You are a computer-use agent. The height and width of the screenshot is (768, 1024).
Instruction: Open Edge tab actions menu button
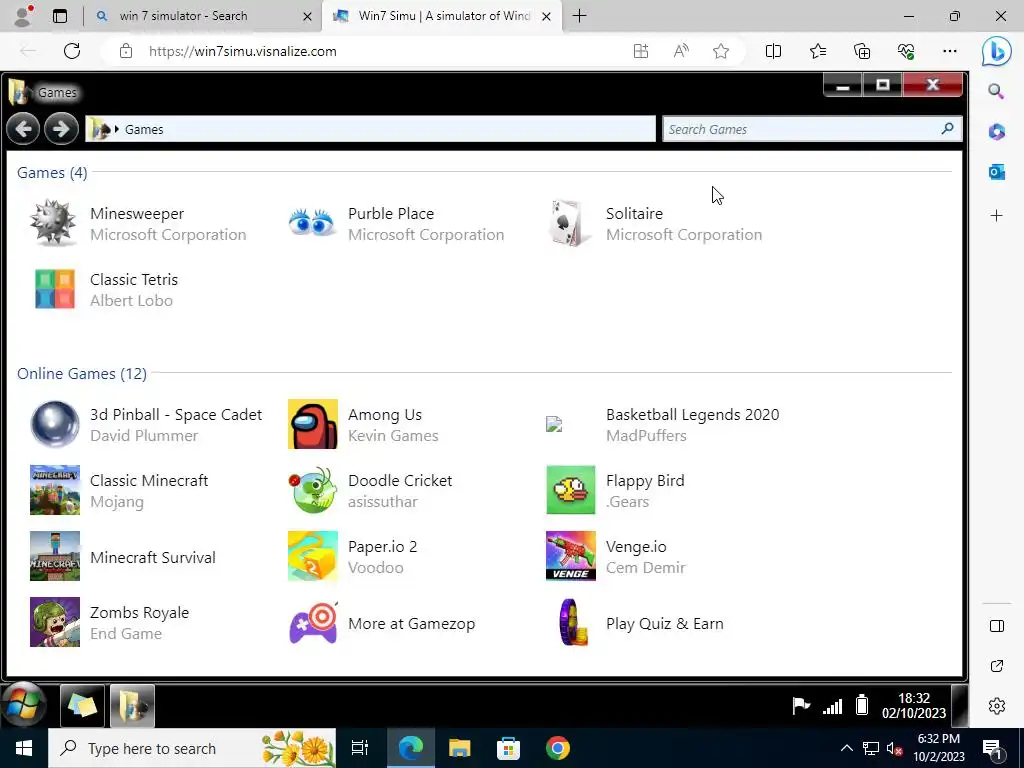pyautogui.click(x=60, y=16)
